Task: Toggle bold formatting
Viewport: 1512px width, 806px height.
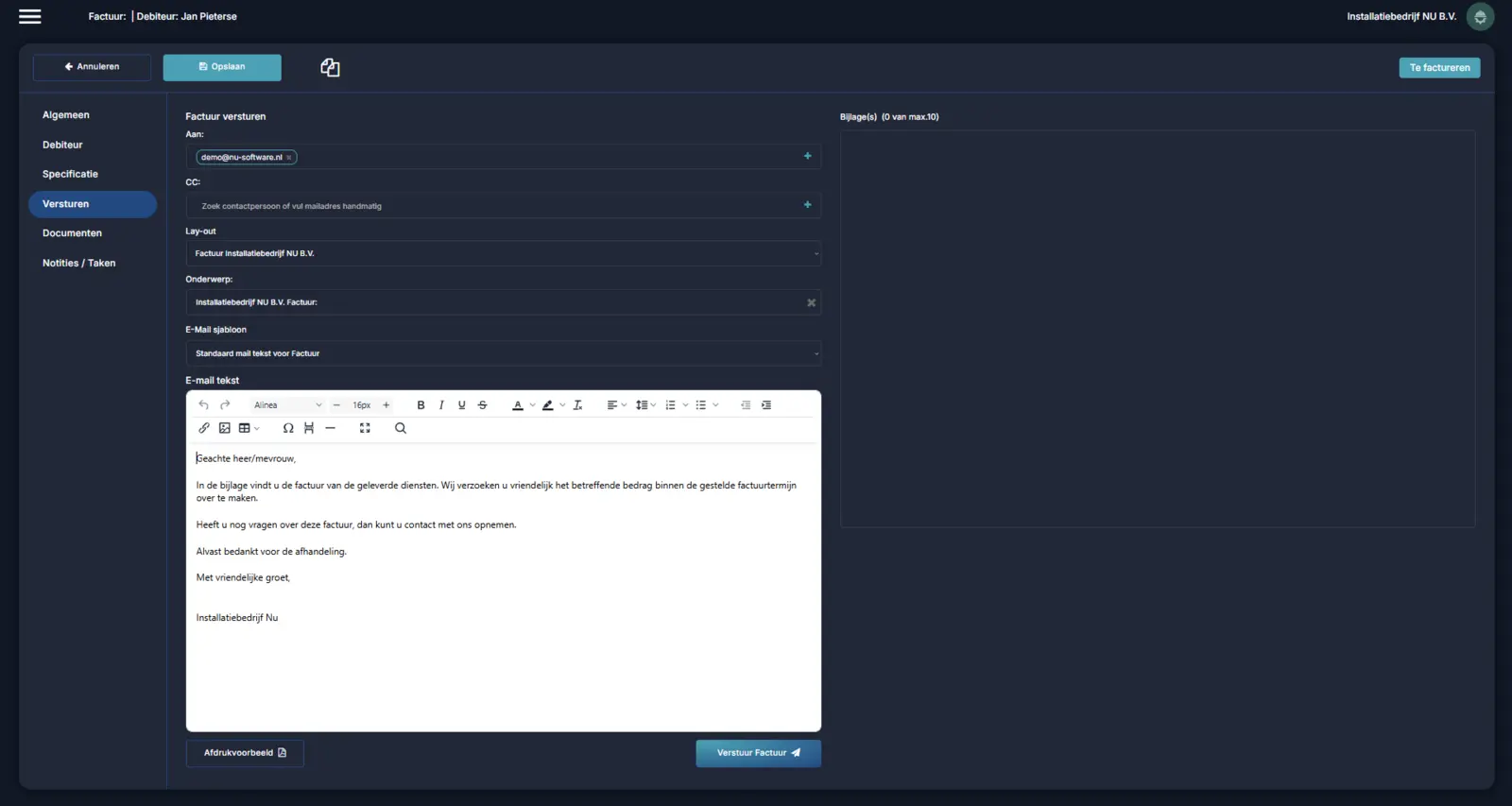Action: [421, 405]
